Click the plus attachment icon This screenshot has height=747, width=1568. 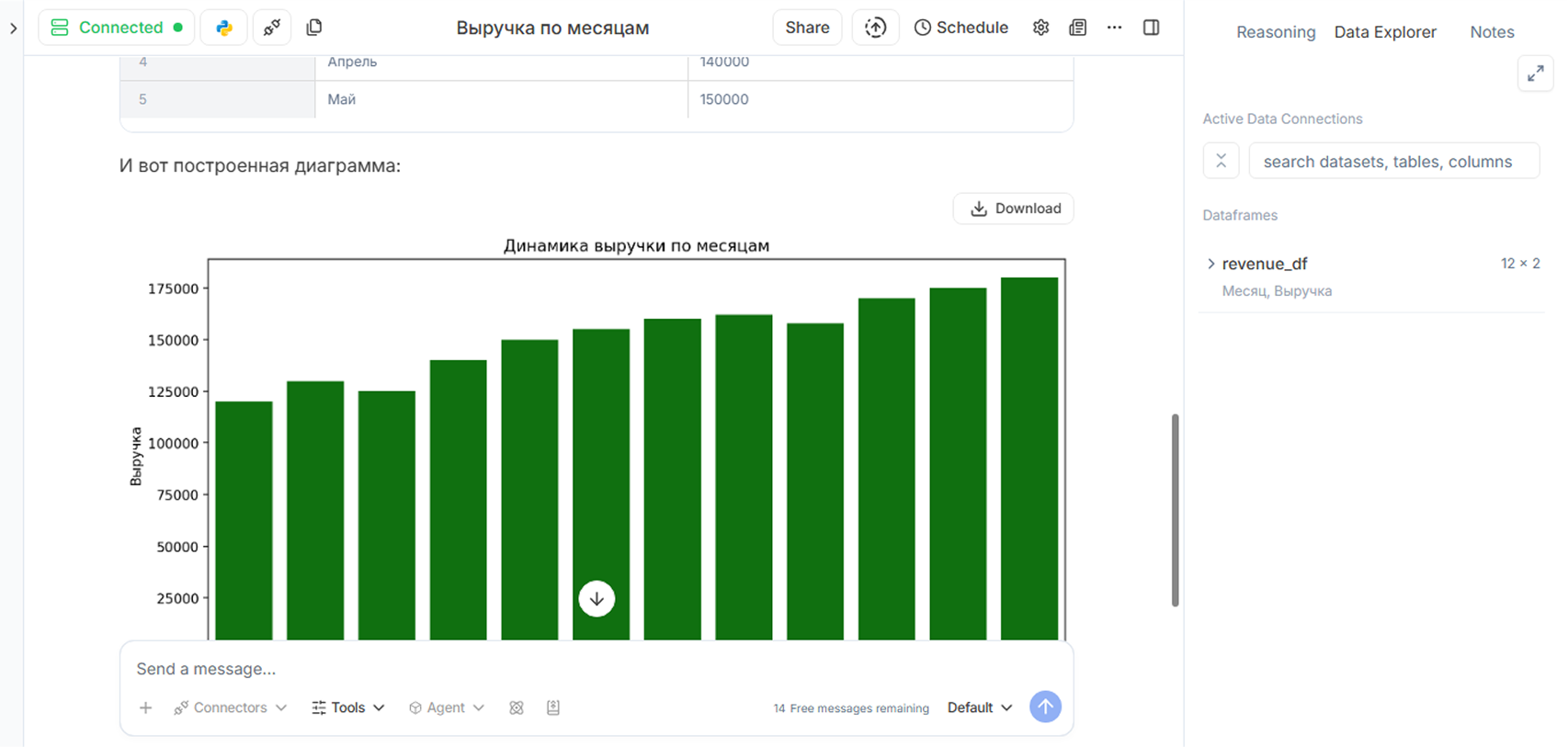coord(145,707)
